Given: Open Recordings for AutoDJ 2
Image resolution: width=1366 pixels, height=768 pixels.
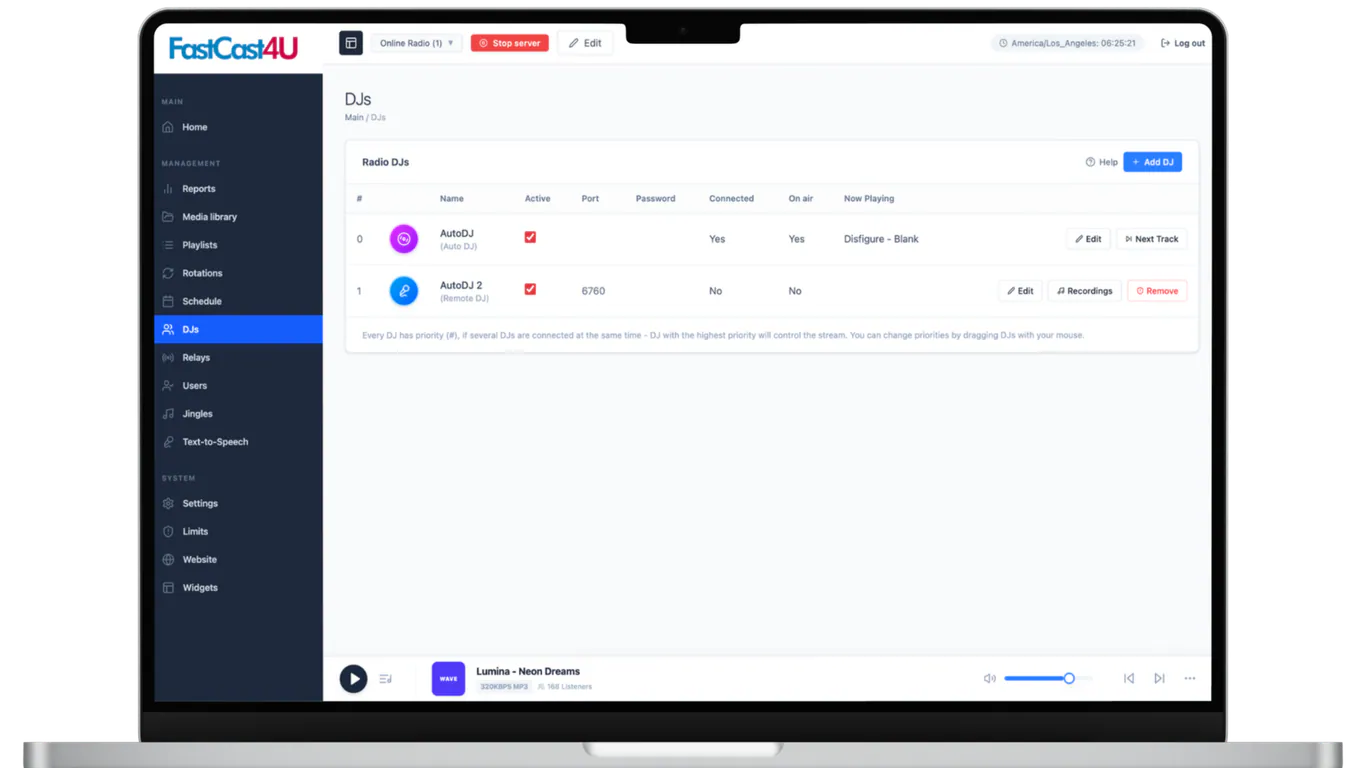Looking at the screenshot, I should [x=1085, y=291].
